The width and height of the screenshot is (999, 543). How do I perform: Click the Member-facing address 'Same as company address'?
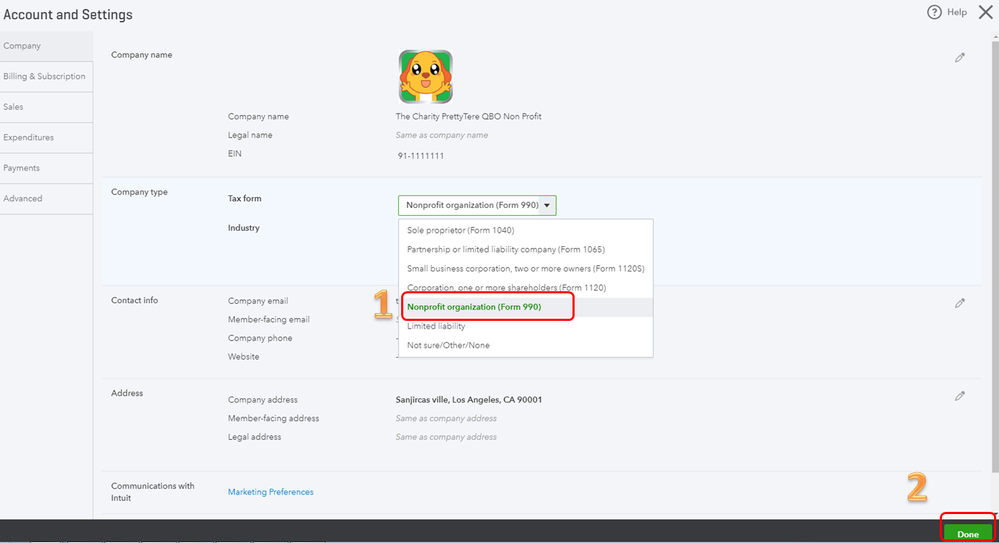(x=446, y=418)
